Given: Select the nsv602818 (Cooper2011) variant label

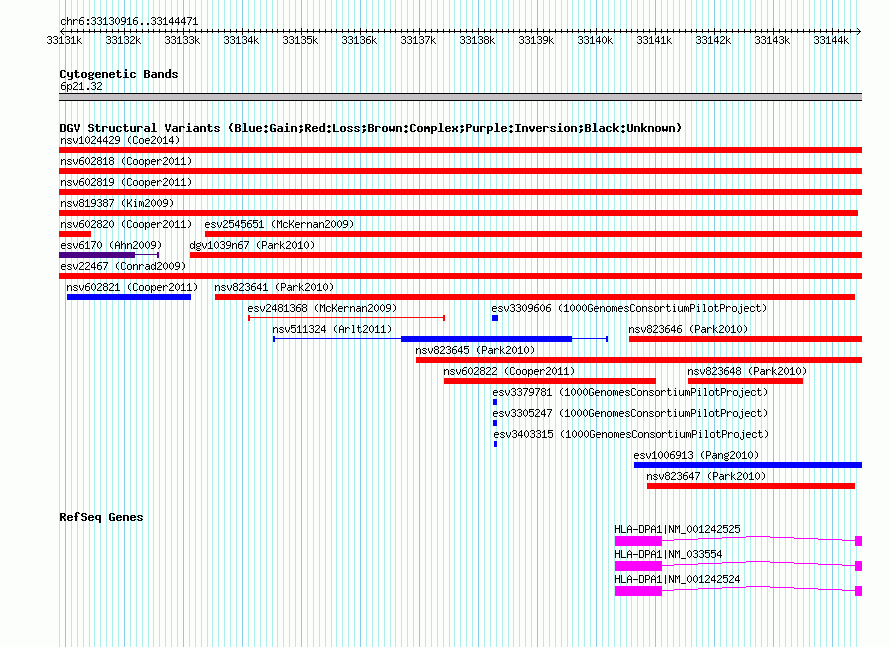Looking at the screenshot, I should point(126,161).
